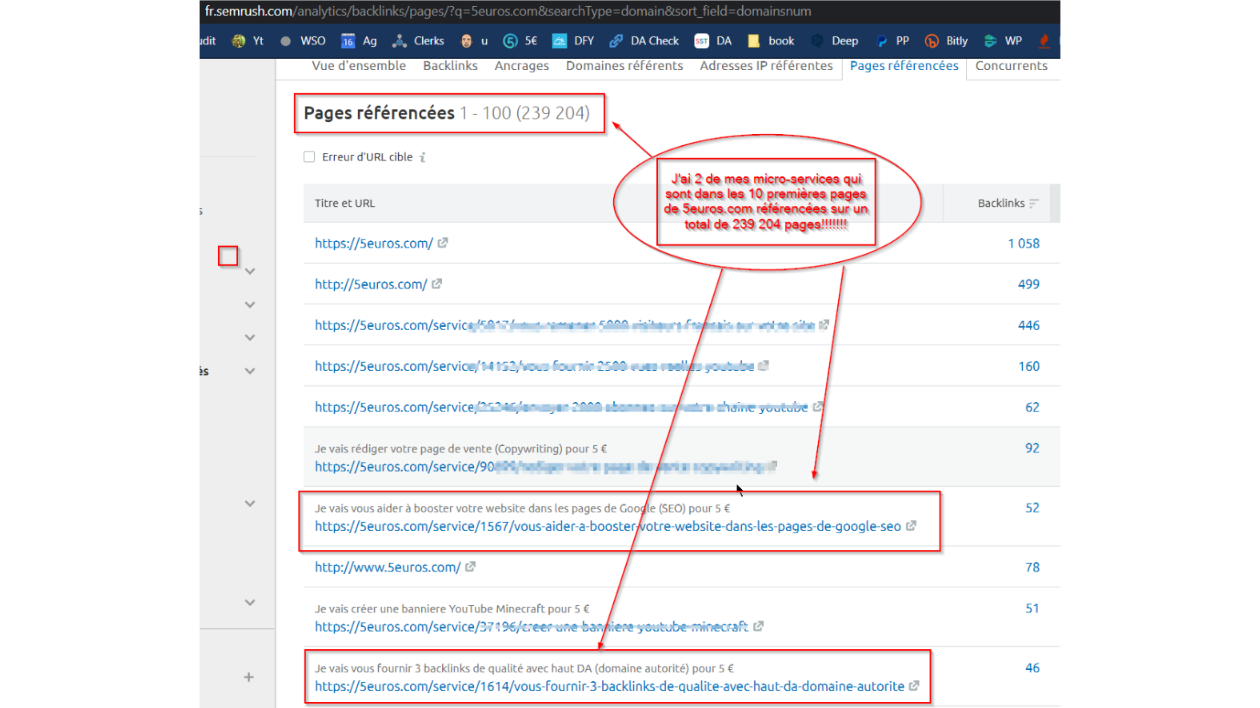Click the 51 backlinks count
This screenshot has width=1260, height=708.
coord(1032,608)
